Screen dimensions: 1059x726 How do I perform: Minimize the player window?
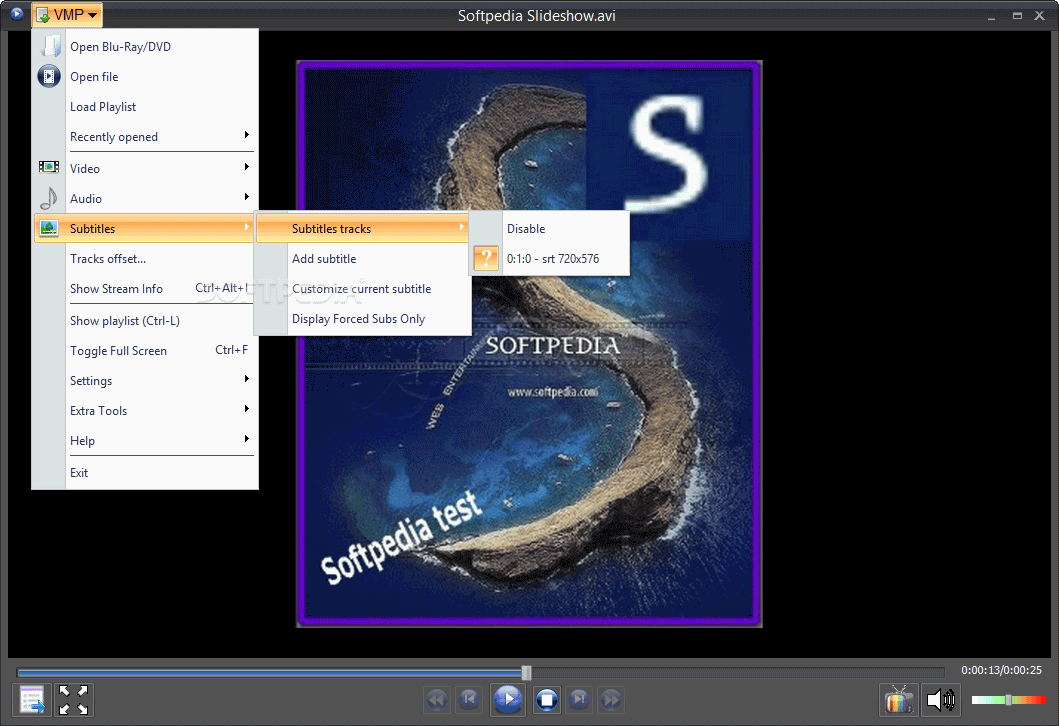(x=991, y=16)
